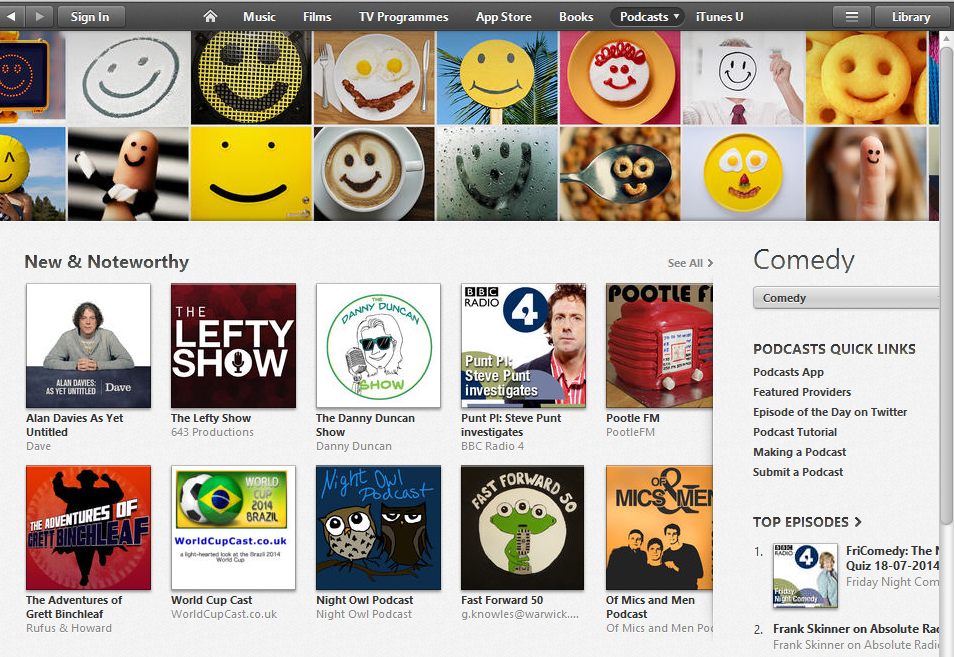Screen dimensions: 954x657
Task: Open the Submit a Podcast link
Action: (x=798, y=472)
